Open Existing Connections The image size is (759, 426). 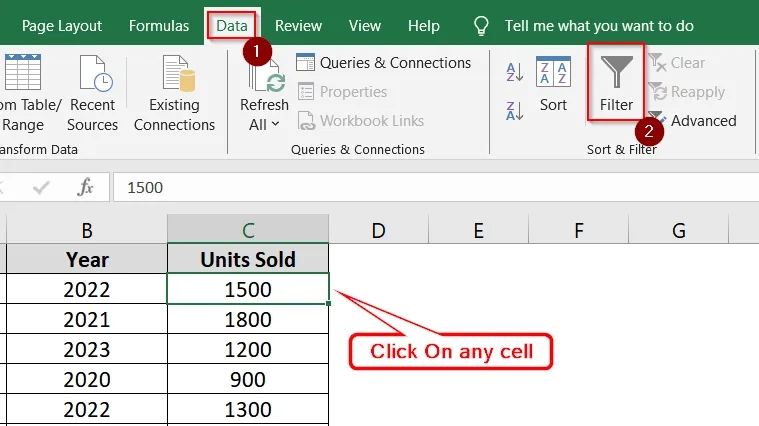(x=174, y=93)
